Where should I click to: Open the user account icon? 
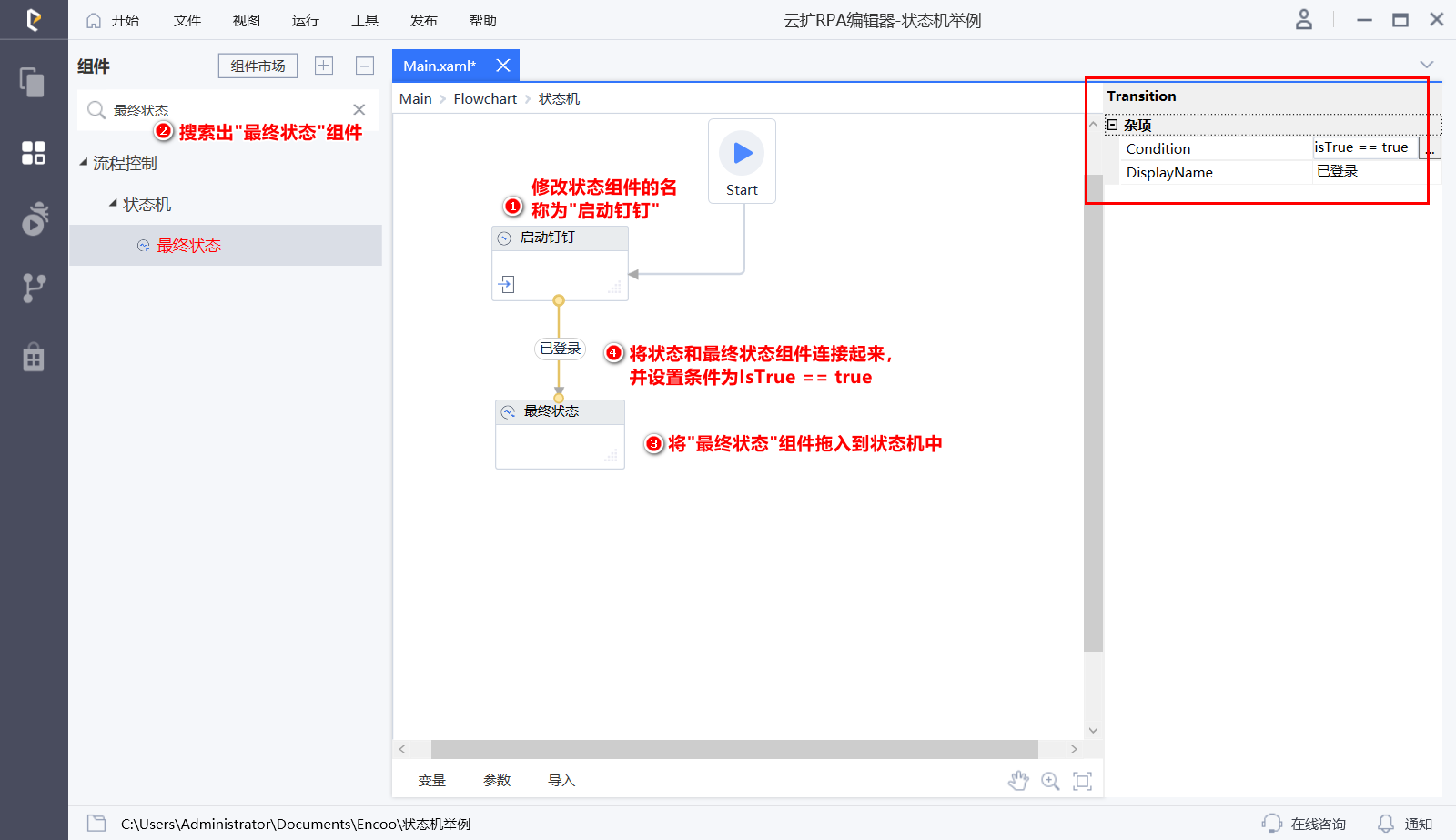coord(1304,20)
